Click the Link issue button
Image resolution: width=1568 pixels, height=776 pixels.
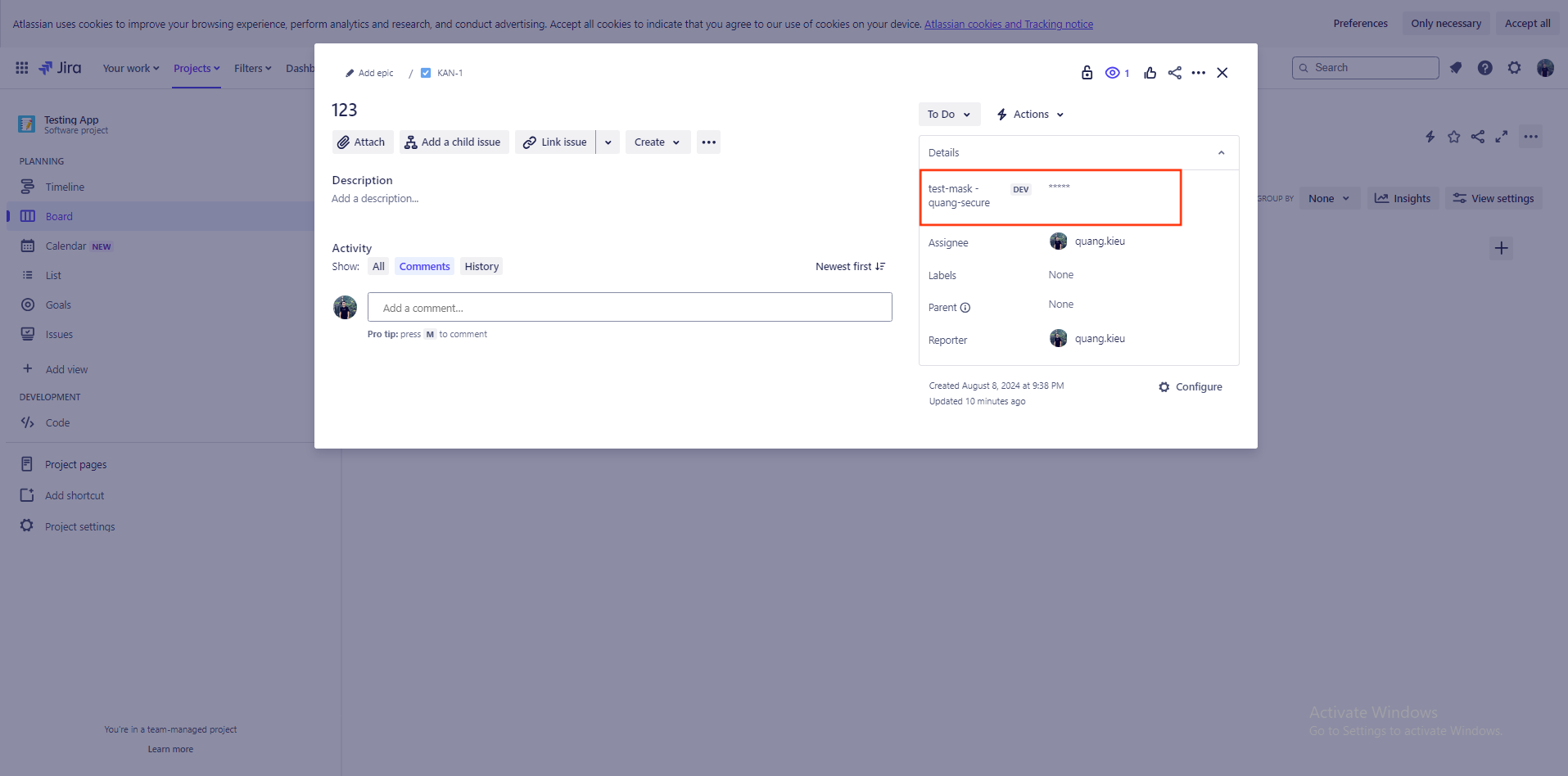pos(555,142)
